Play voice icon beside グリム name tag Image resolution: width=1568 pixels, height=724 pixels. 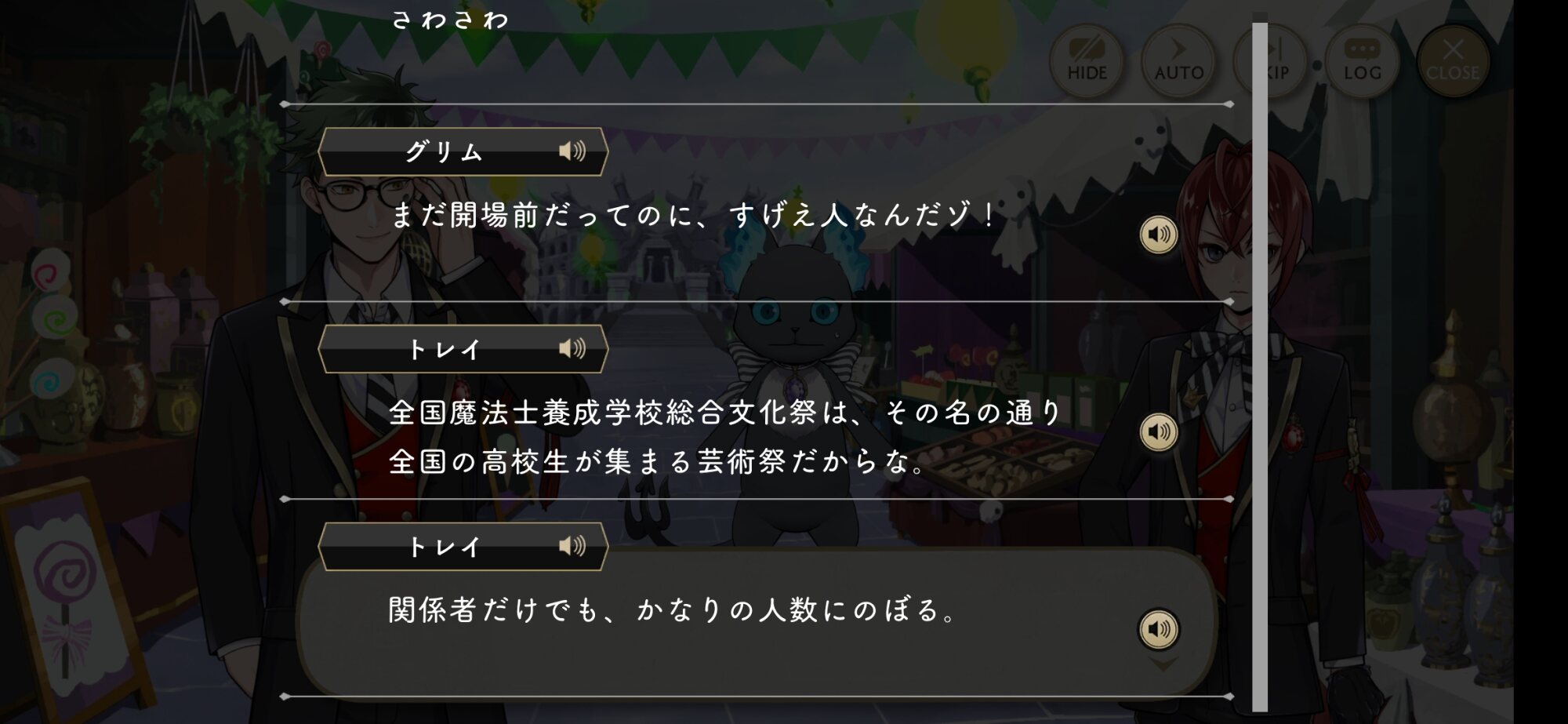(x=572, y=151)
